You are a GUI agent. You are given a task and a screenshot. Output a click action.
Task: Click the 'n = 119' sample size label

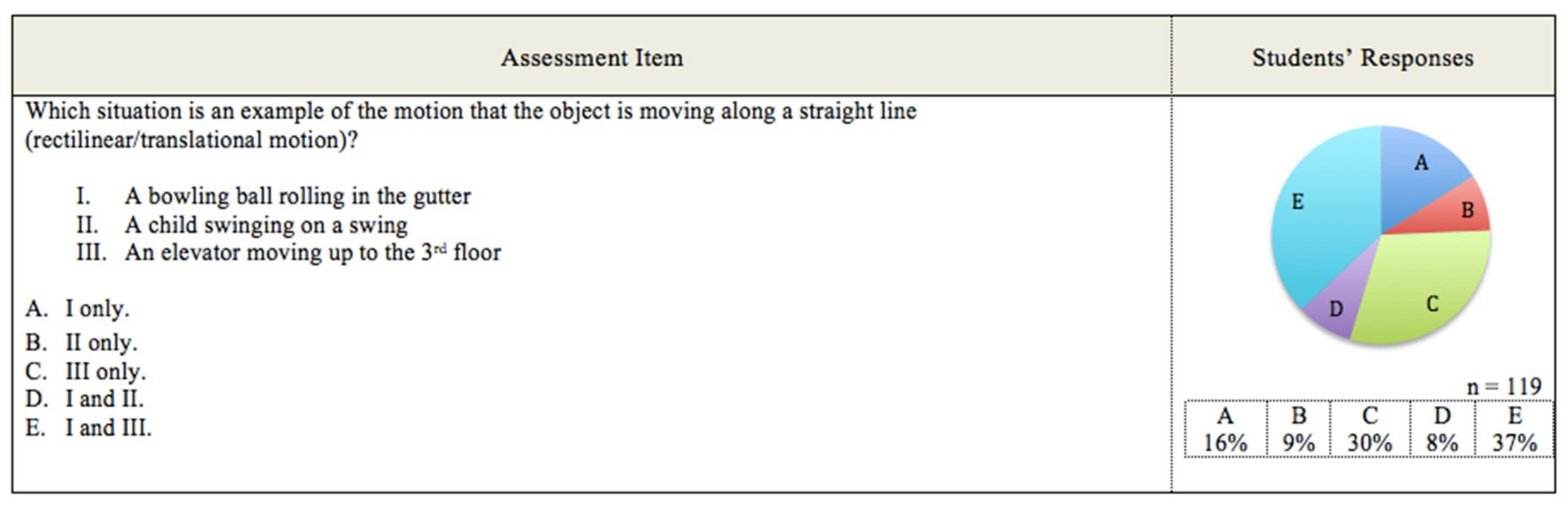pyautogui.click(x=1503, y=387)
